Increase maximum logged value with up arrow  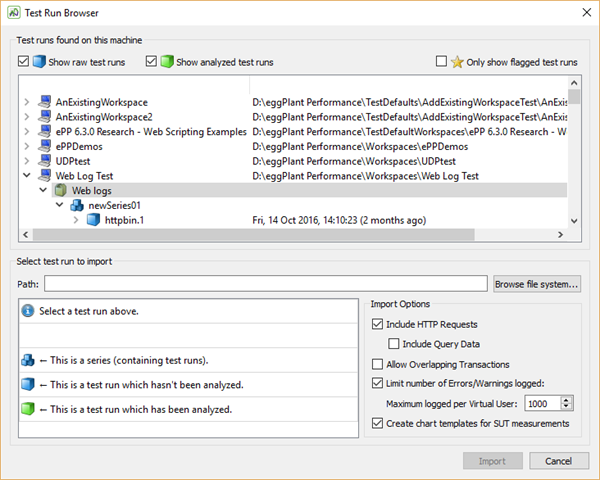pyautogui.click(x=566, y=400)
